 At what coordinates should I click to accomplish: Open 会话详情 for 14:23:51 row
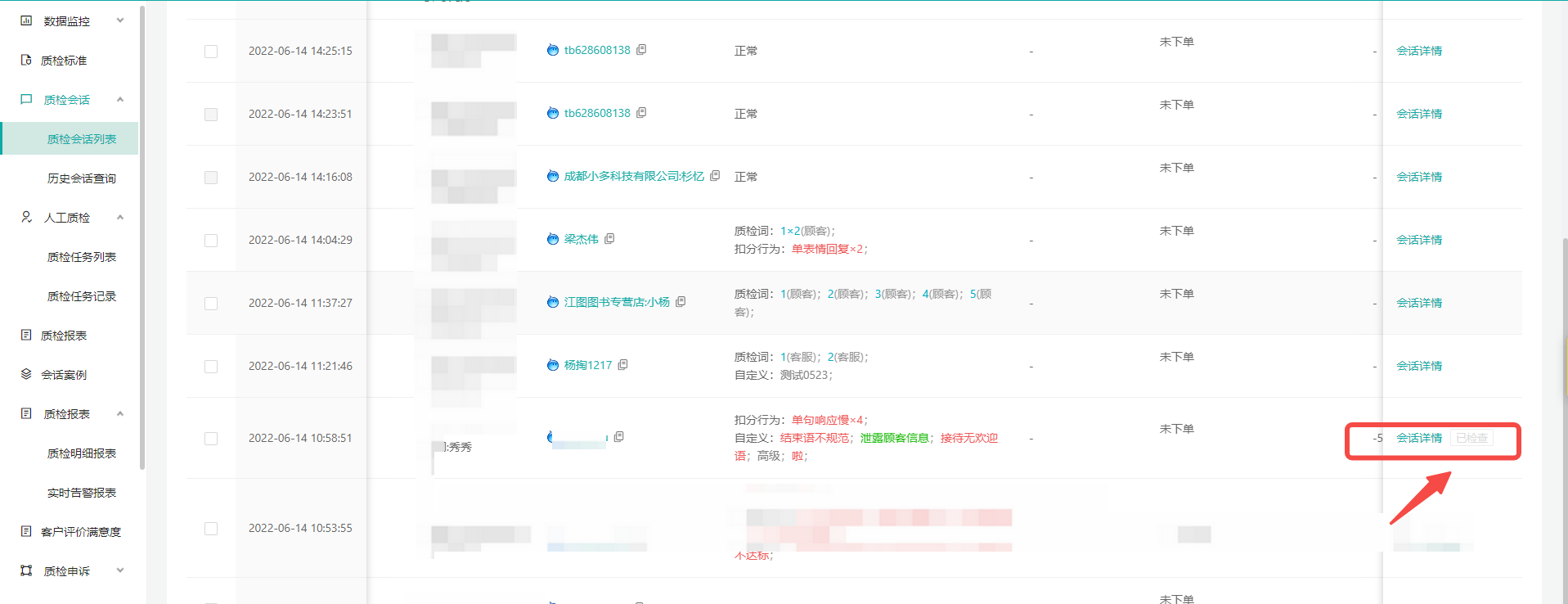(x=1419, y=114)
